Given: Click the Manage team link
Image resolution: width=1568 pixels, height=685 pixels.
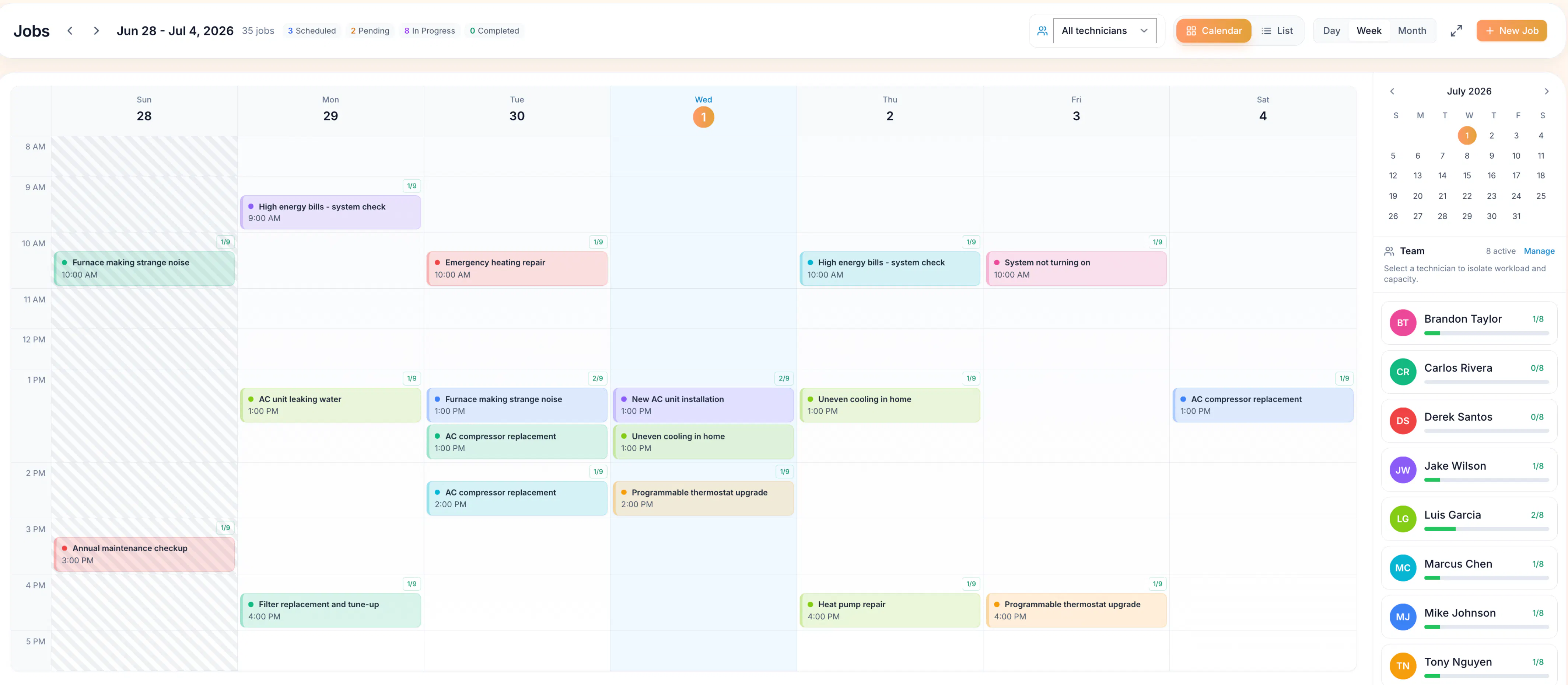Looking at the screenshot, I should 1539,251.
